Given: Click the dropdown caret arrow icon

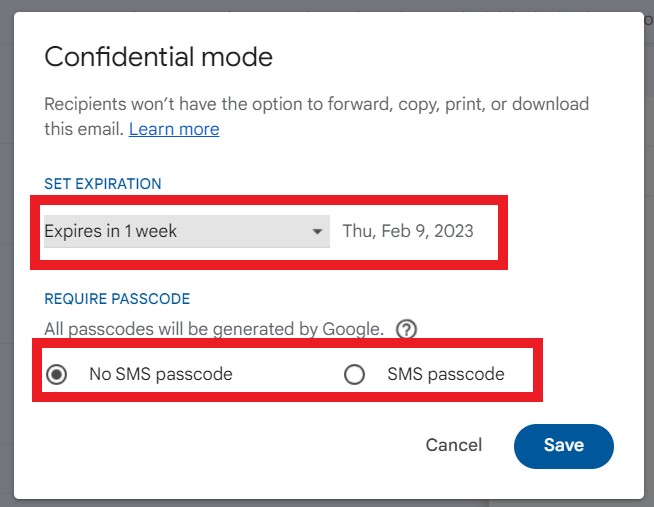Looking at the screenshot, I should coord(317,231).
